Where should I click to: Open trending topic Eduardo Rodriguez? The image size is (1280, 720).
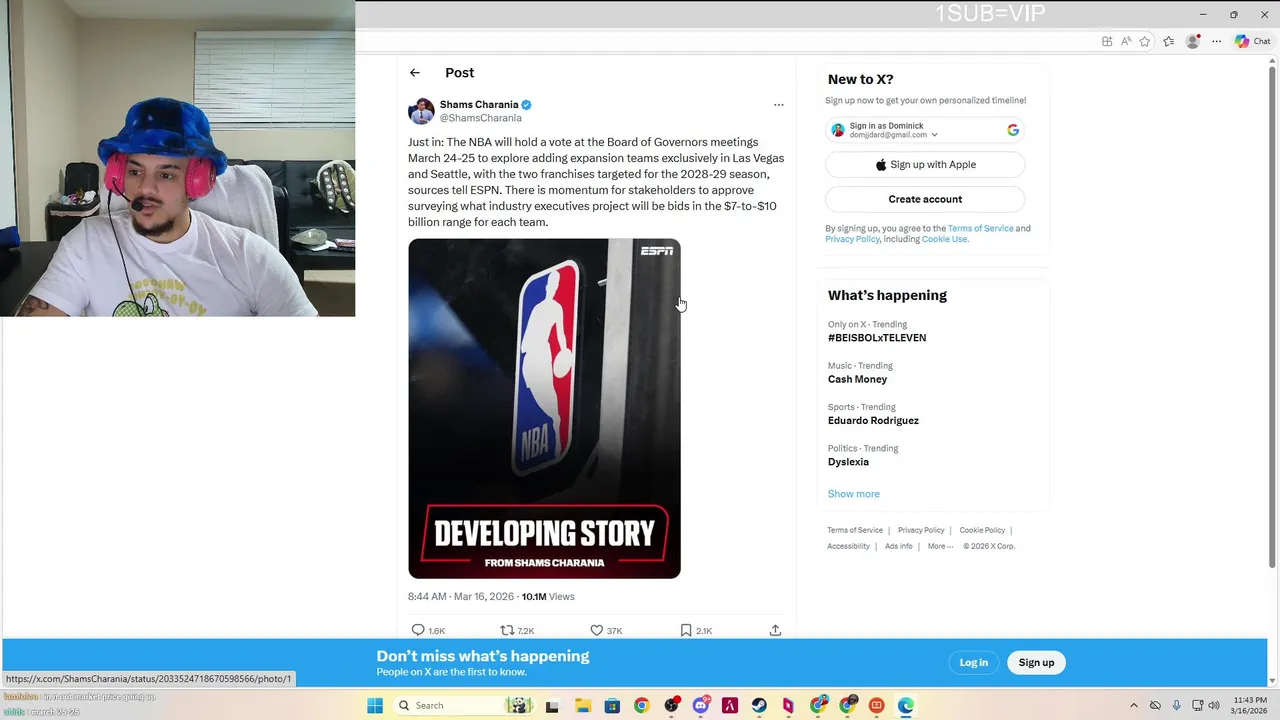click(x=873, y=421)
